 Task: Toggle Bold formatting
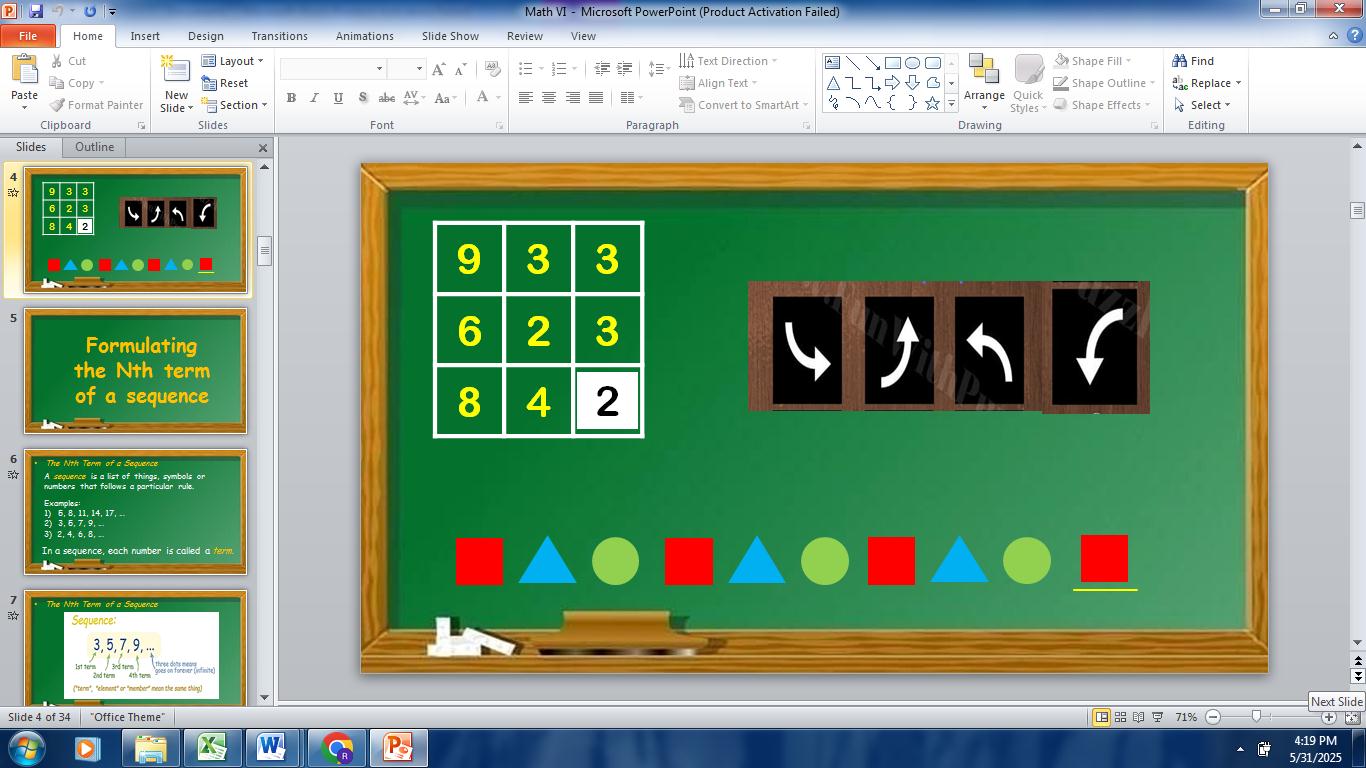tap(291, 97)
